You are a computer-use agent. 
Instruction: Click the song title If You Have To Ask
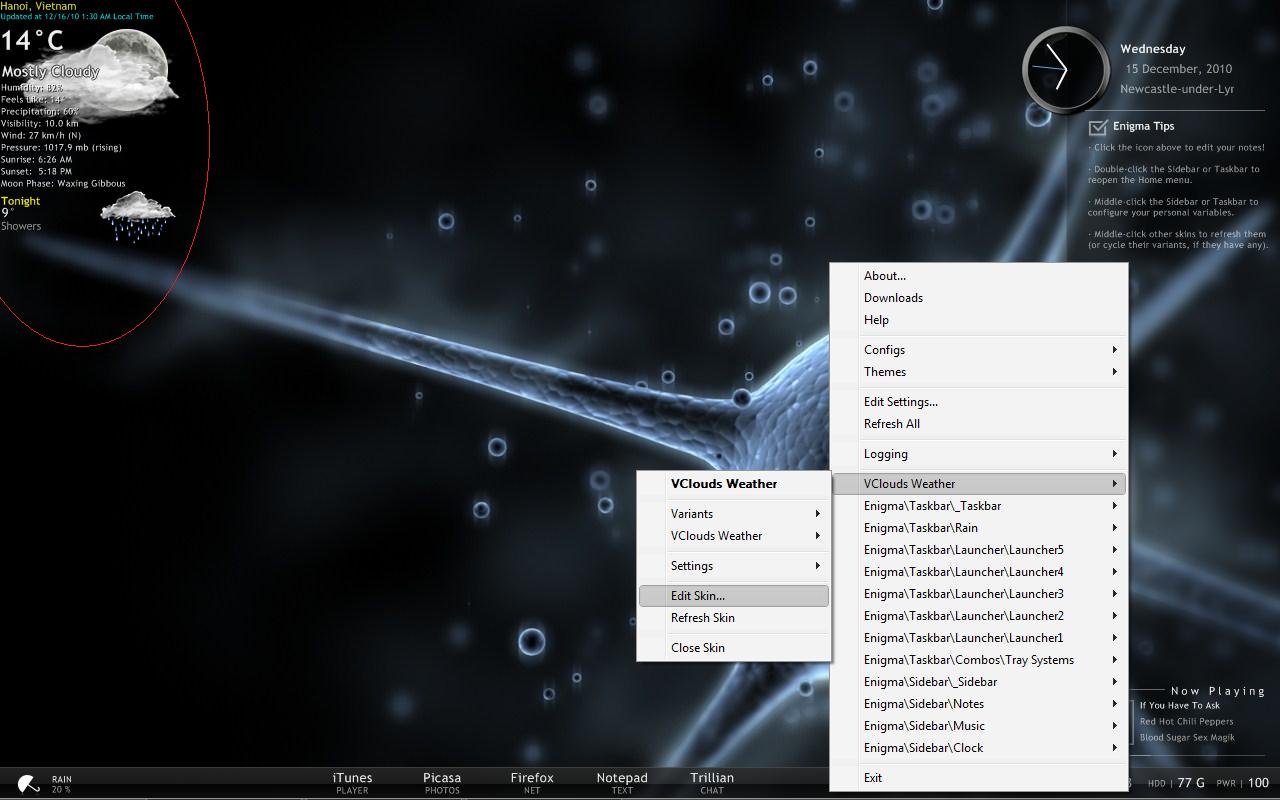coord(1178,706)
